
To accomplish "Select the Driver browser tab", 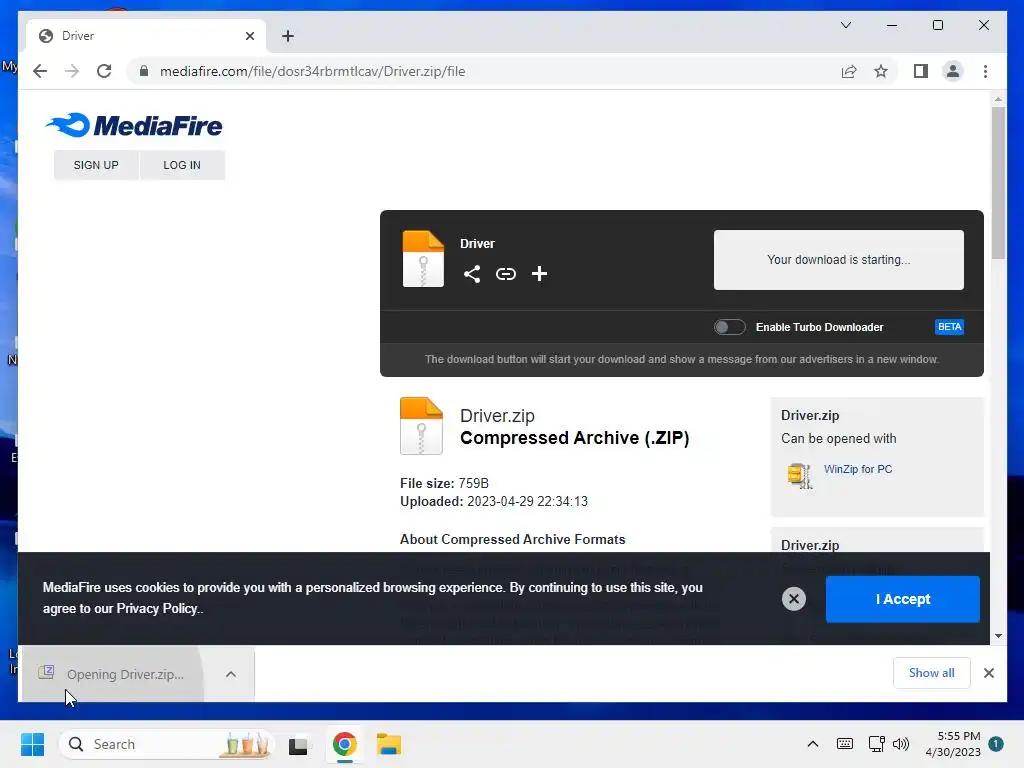I will (x=145, y=36).
